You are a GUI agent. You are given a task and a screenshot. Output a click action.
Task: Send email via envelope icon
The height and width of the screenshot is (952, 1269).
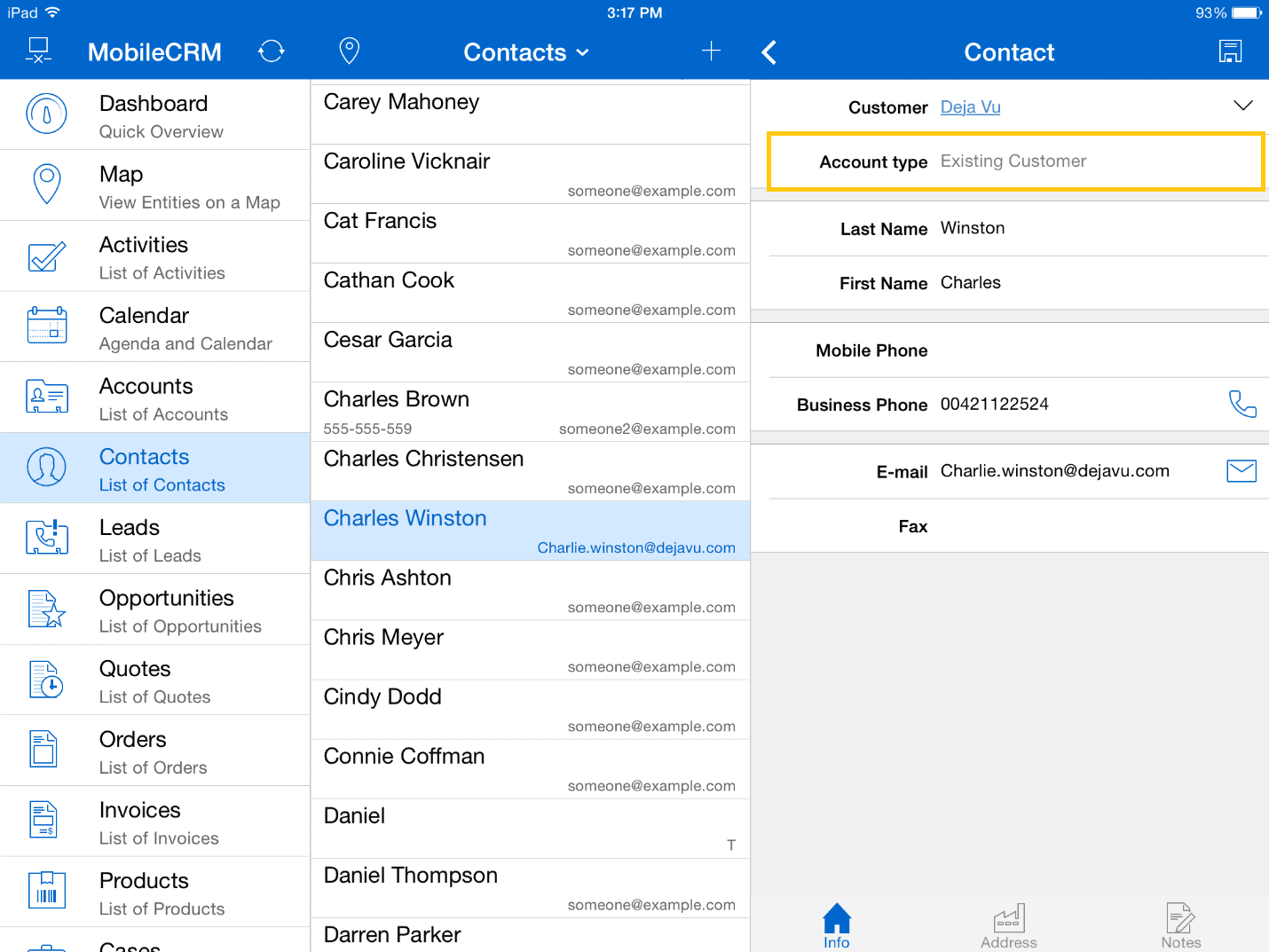click(1241, 471)
